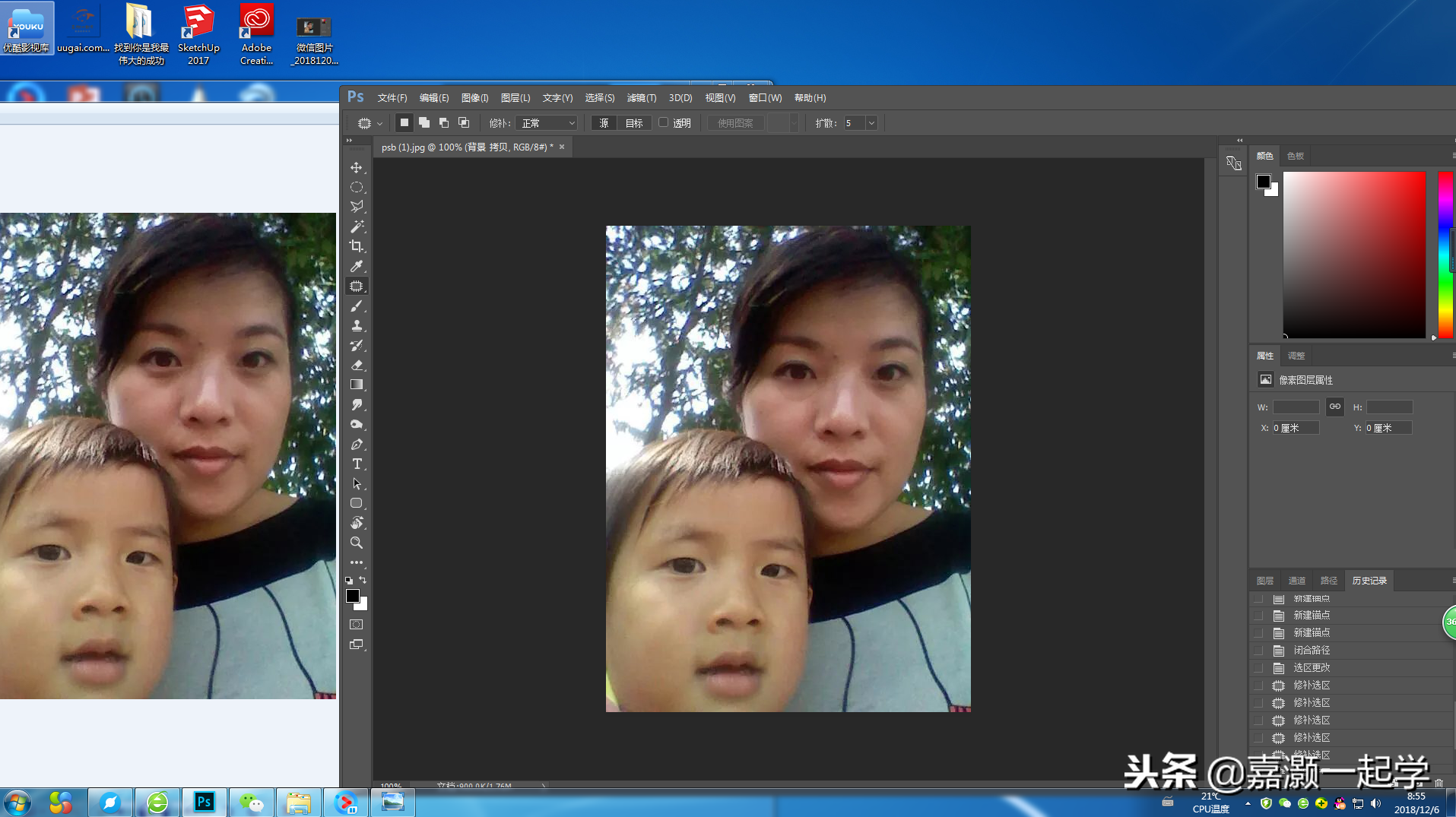Select the Zoom magnifier tool

tap(356, 543)
